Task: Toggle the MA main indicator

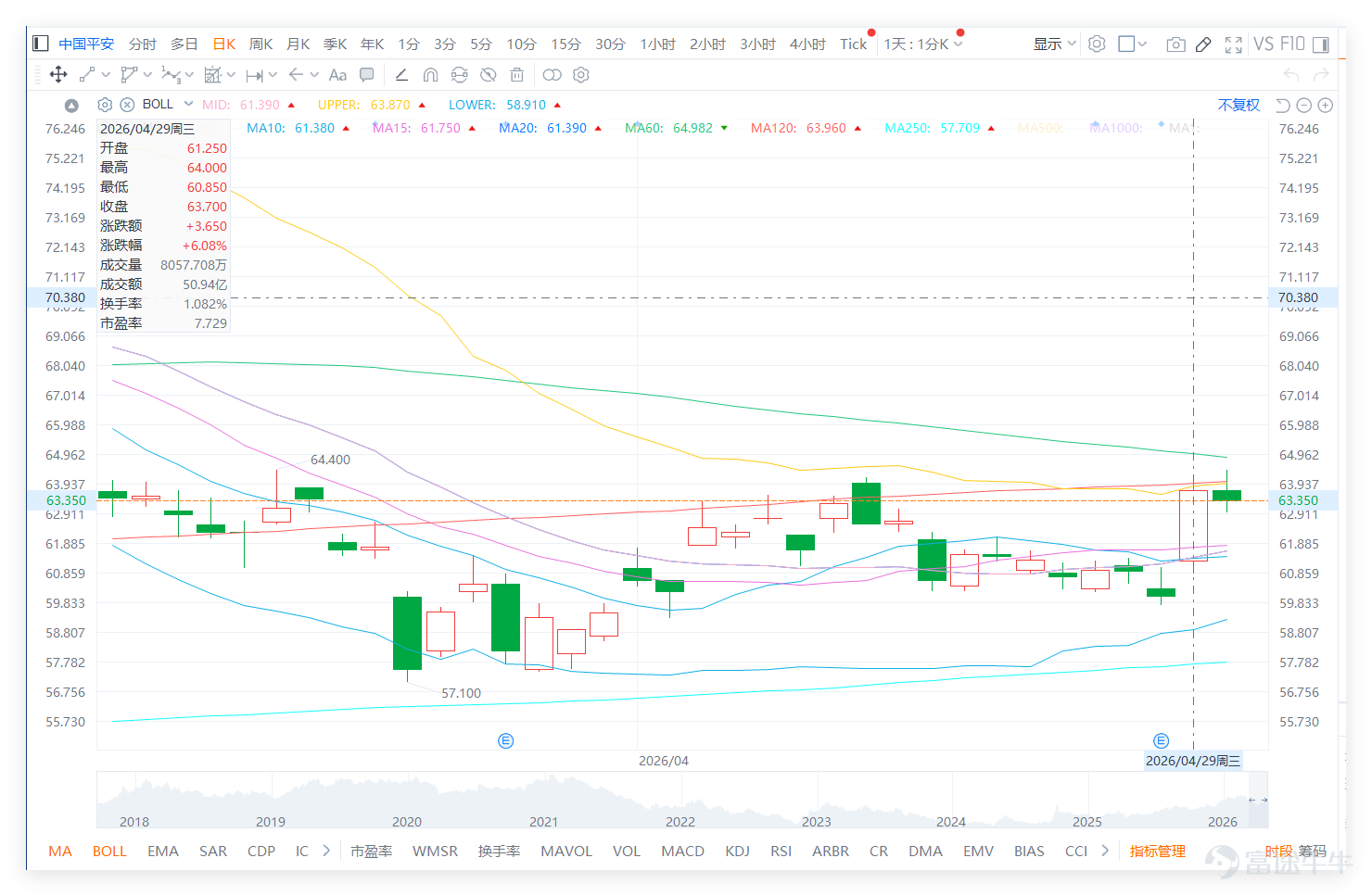Action: (x=60, y=851)
